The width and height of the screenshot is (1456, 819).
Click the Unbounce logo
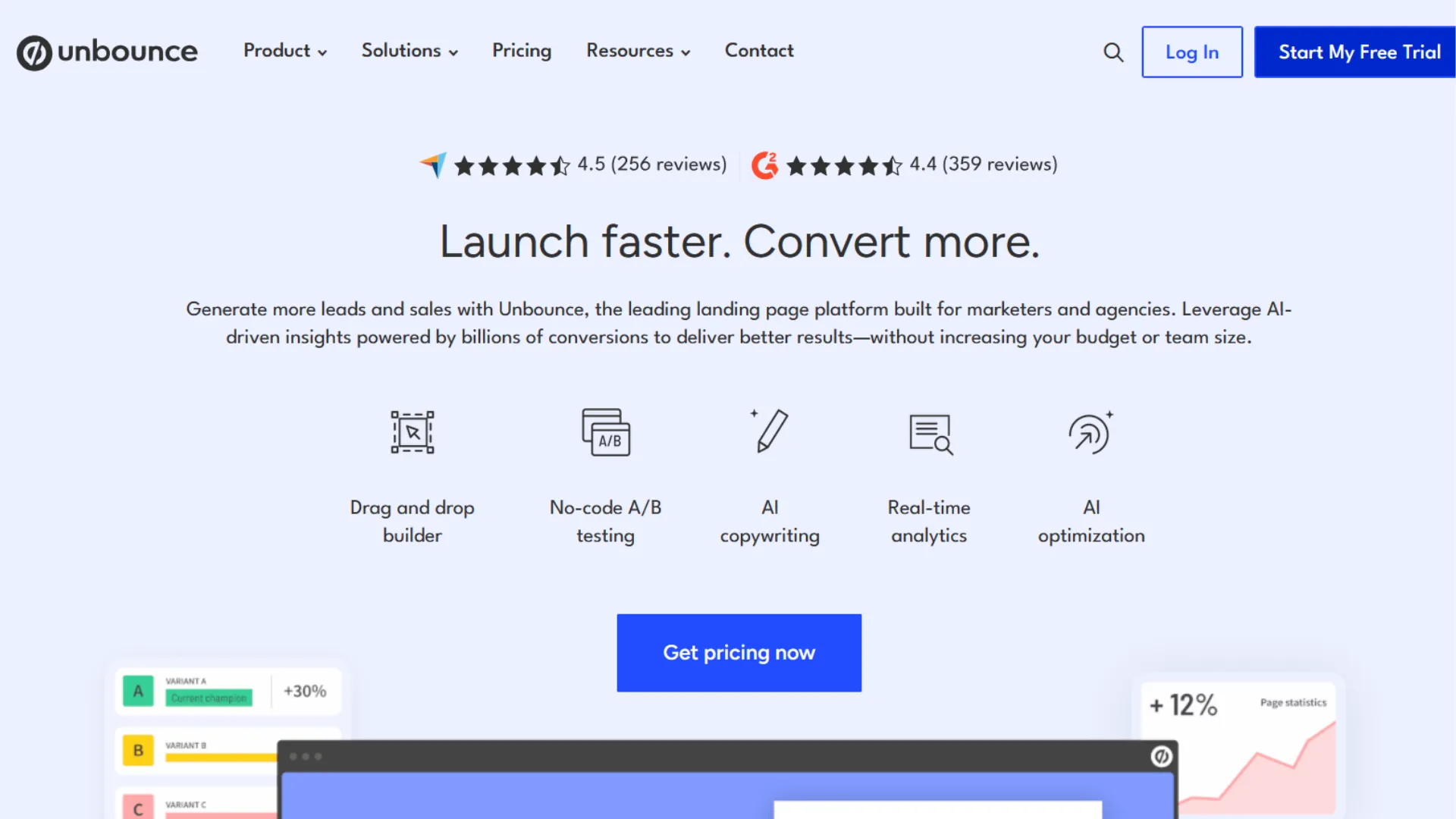point(106,52)
